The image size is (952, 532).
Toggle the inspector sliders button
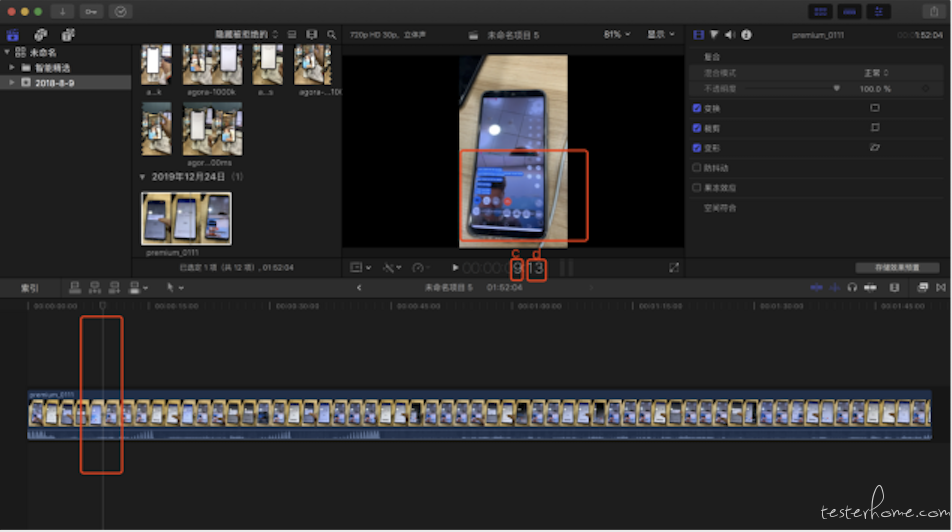[879, 12]
